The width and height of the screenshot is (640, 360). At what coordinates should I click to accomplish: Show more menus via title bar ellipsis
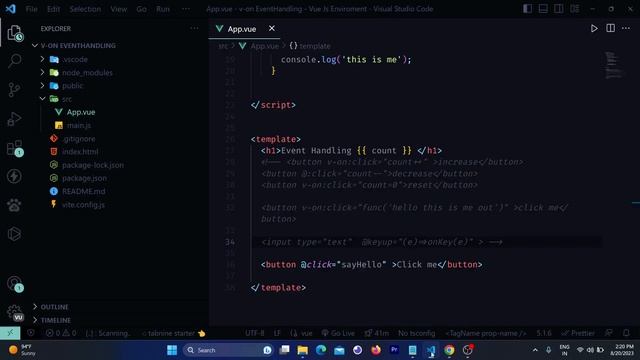186,9
